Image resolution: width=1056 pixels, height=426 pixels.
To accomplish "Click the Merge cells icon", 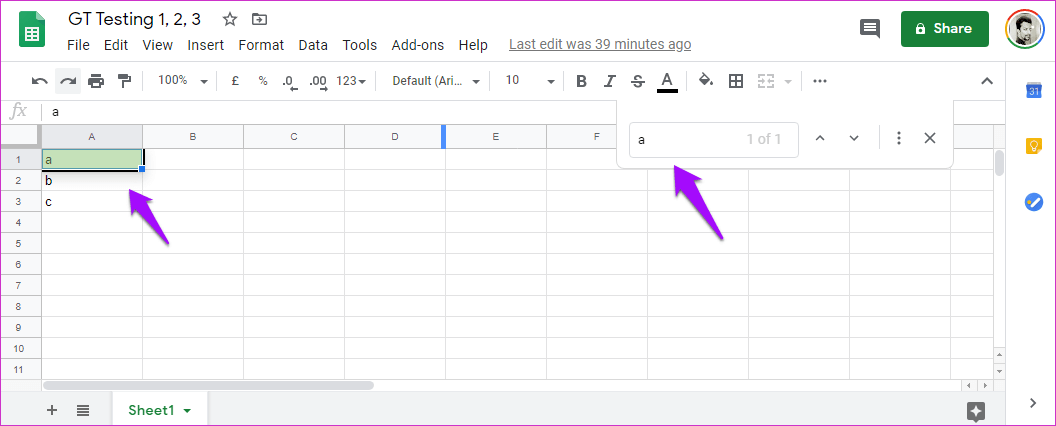I will tap(766, 81).
